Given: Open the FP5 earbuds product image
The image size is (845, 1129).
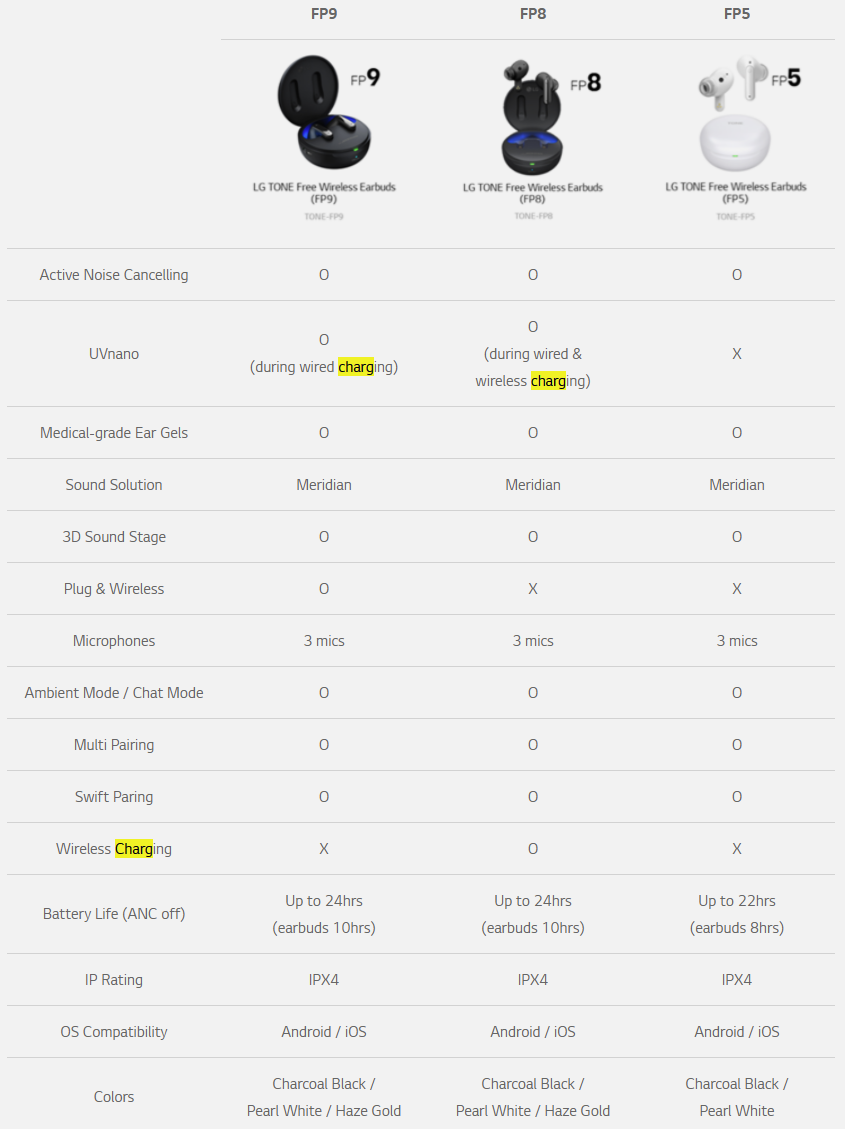Looking at the screenshot, I should point(749,112).
